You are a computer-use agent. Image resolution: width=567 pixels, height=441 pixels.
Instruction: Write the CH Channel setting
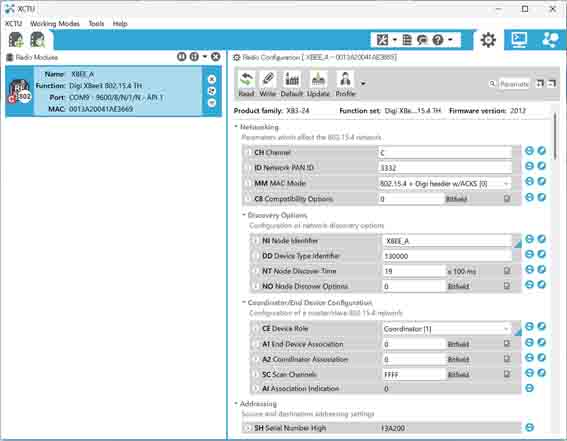coord(541,151)
